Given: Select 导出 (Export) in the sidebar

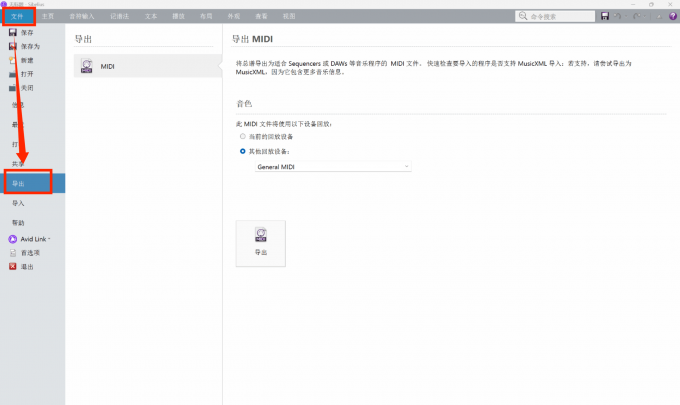Looking at the screenshot, I should tap(33, 183).
